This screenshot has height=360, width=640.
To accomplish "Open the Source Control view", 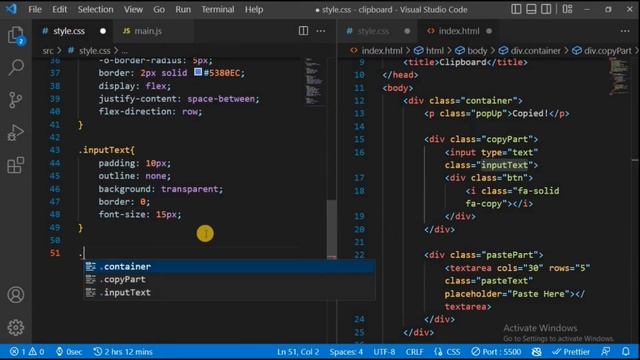I will tap(16, 100).
